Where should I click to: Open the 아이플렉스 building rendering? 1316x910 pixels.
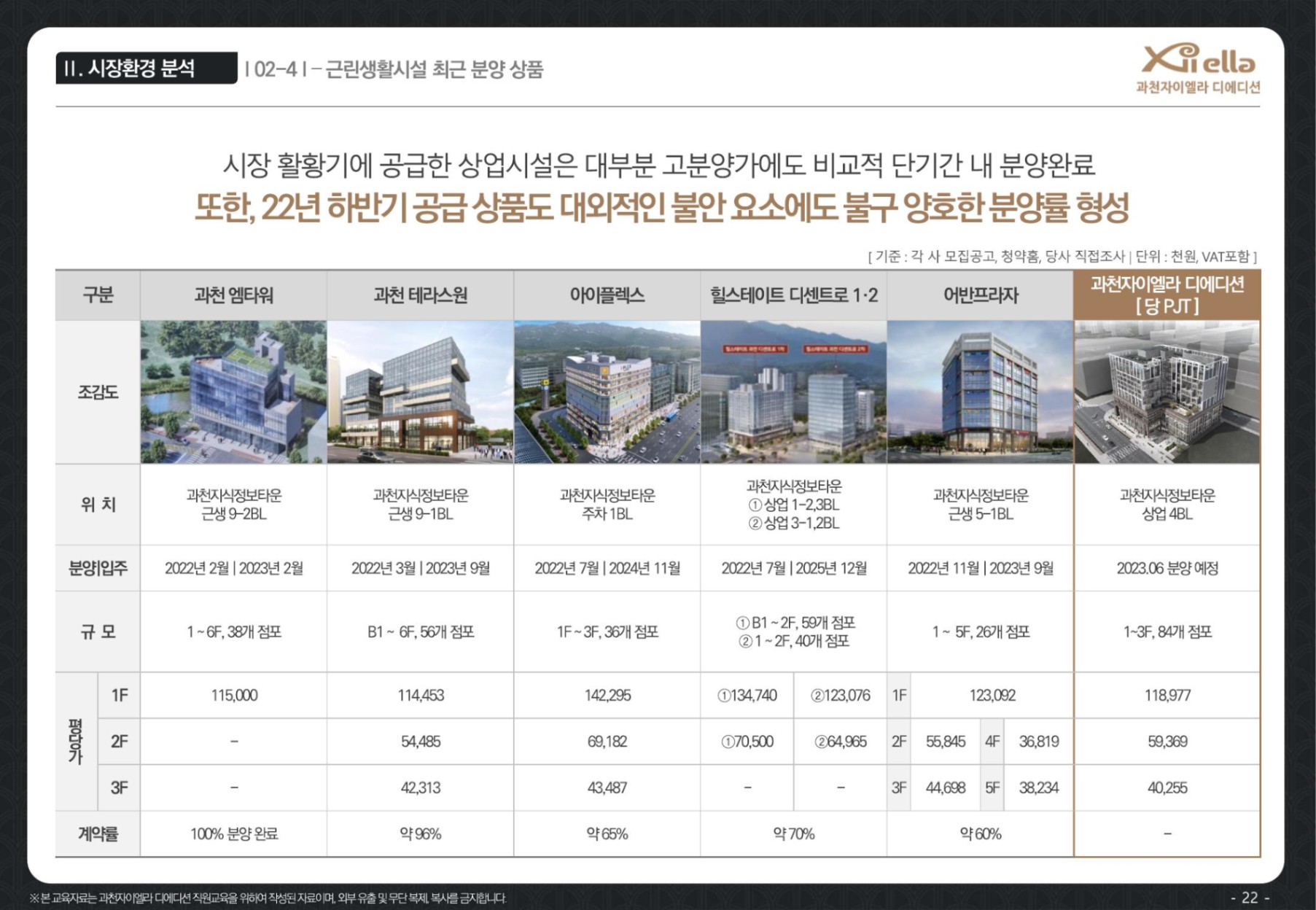point(607,392)
